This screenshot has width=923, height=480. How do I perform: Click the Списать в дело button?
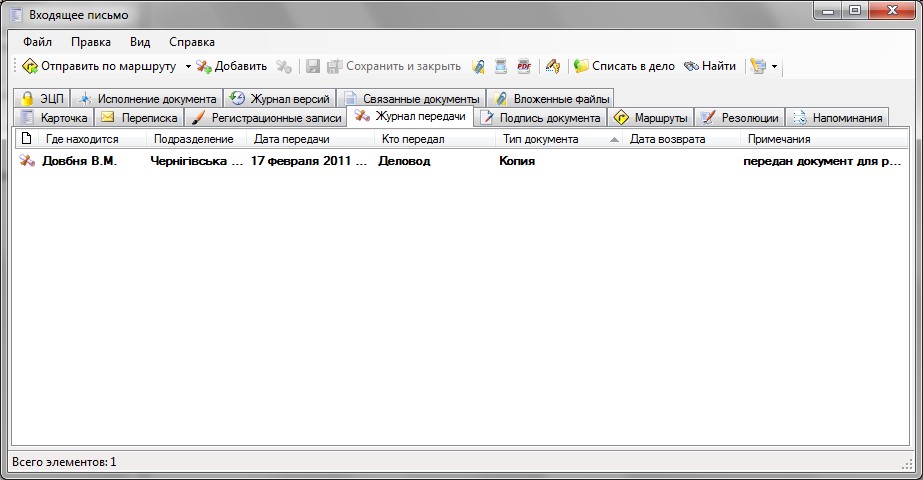[624, 66]
